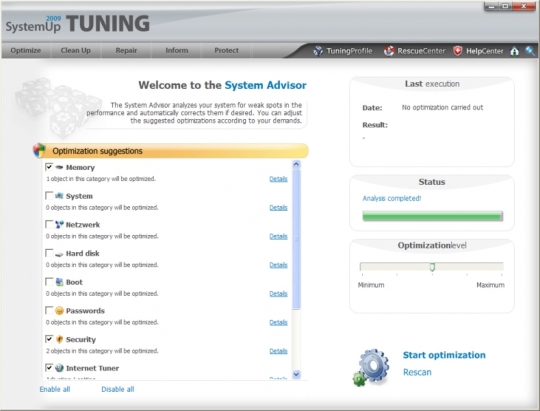Click Disable all link
The width and height of the screenshot is (540, 411).
pyautogui.click(x=118, y=389)
